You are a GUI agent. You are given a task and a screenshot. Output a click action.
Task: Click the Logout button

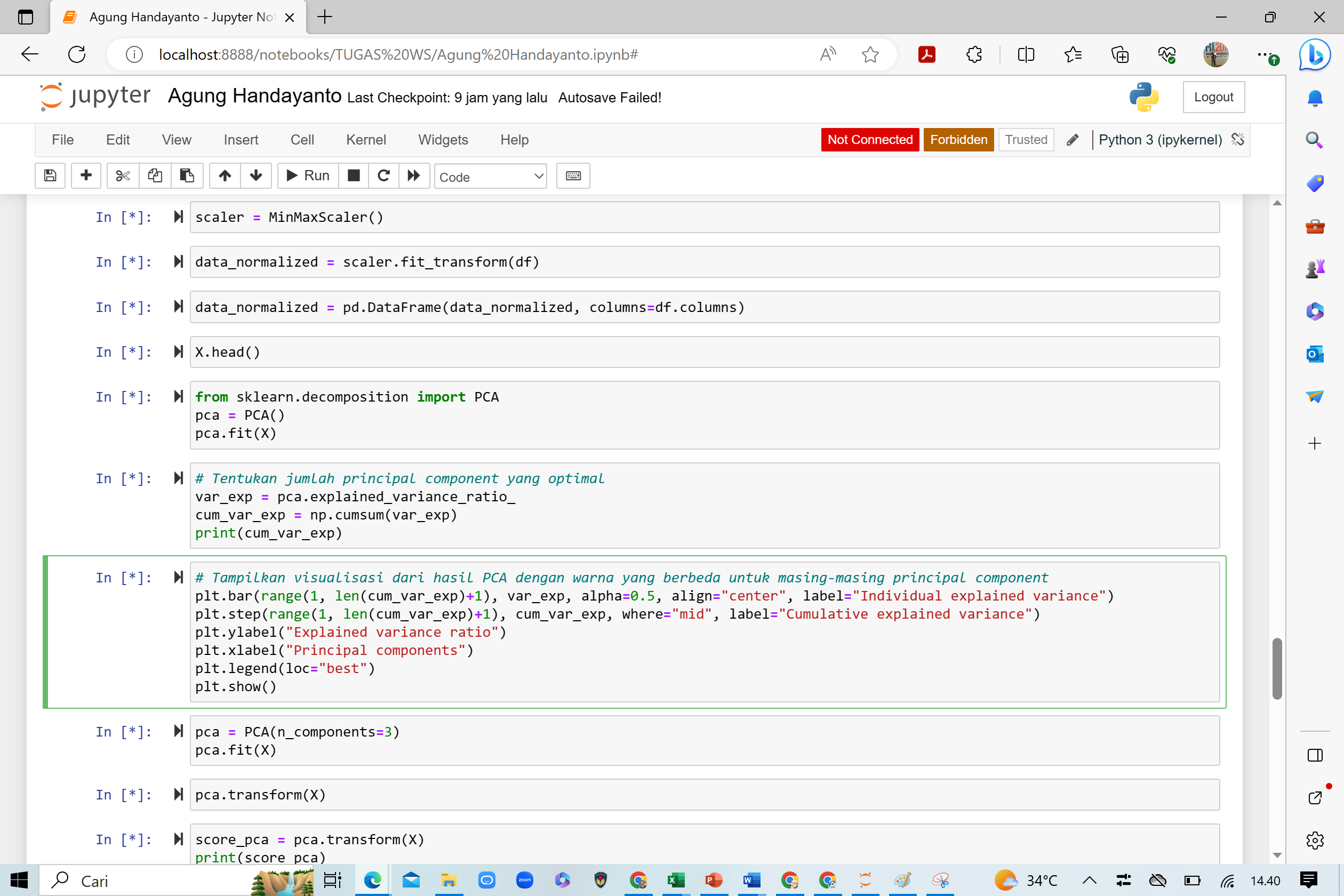(x=1213, y=97)
